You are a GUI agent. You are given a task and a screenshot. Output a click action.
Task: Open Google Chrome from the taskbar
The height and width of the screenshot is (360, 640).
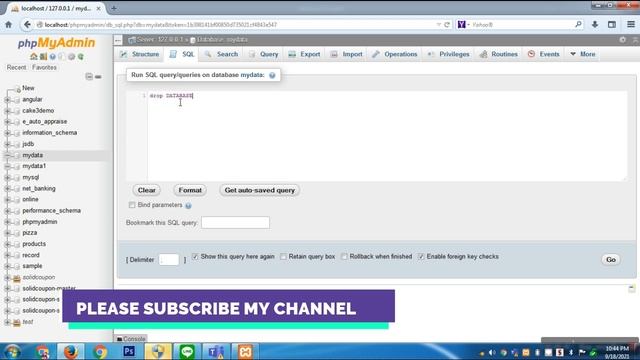tap(100, 351)
